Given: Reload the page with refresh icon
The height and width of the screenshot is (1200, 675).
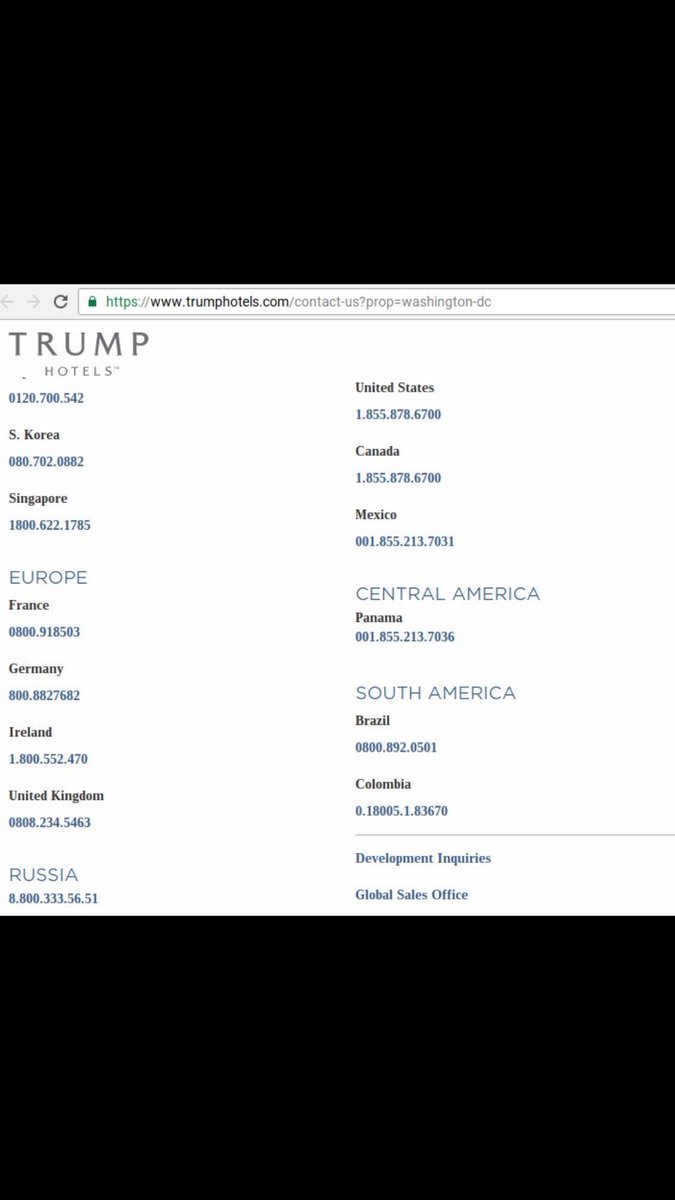Looking at the screenshot, I should coord(61,301).
